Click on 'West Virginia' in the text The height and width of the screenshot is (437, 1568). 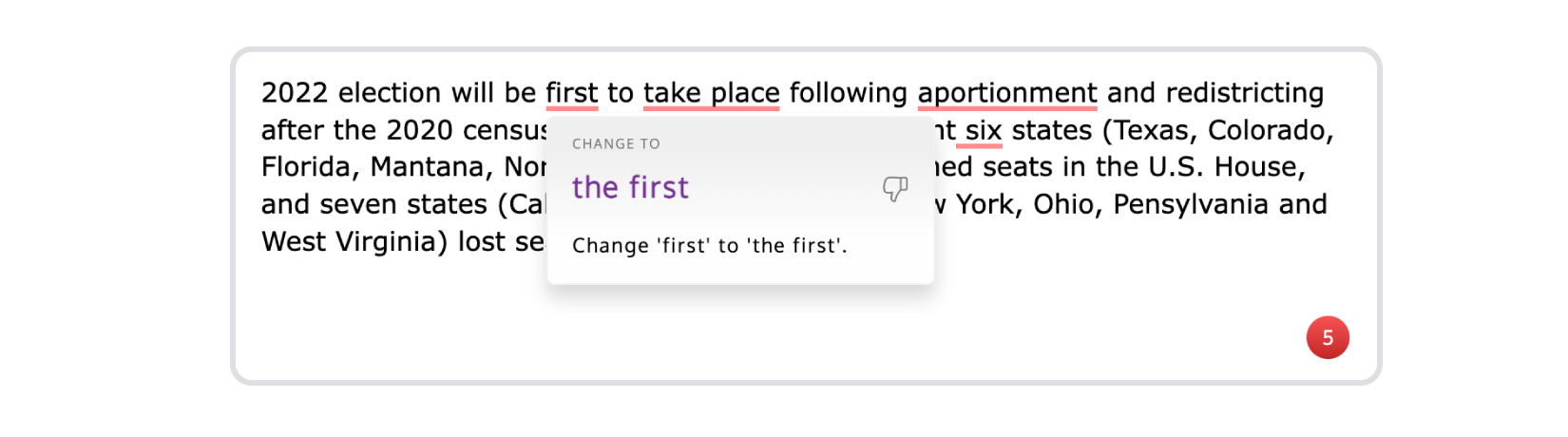[x=354, y=241]
